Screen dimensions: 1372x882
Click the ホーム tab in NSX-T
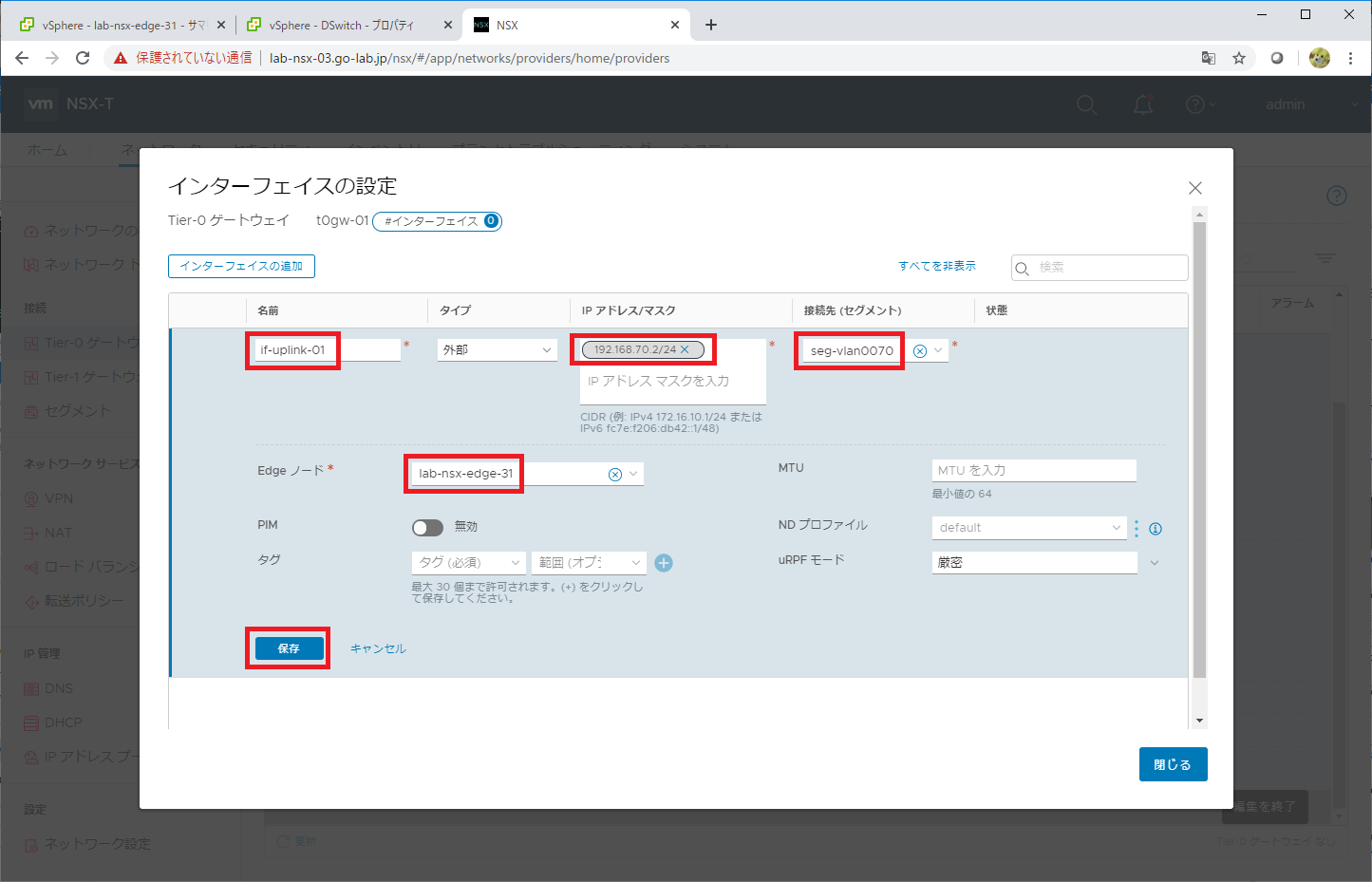[x=47, y=150]
